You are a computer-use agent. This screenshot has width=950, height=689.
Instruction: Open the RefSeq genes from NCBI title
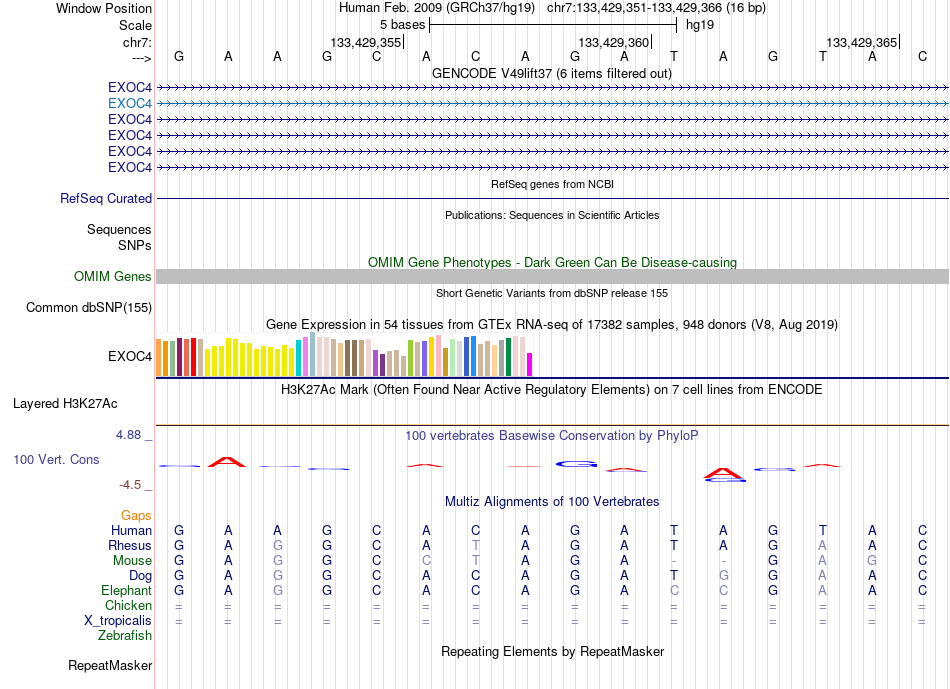552,184
